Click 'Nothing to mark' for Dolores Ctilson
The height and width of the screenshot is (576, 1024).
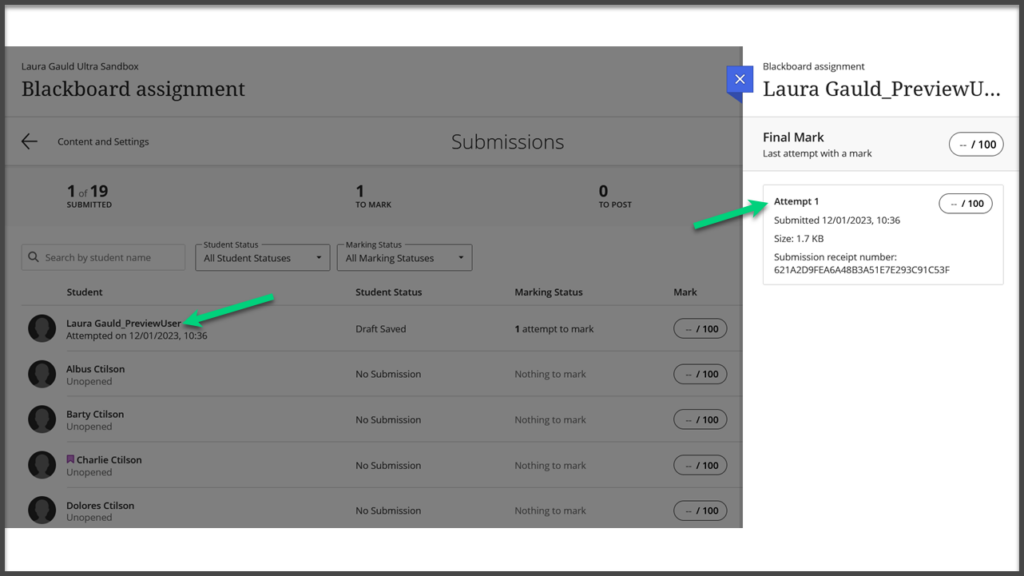[550, 511]
